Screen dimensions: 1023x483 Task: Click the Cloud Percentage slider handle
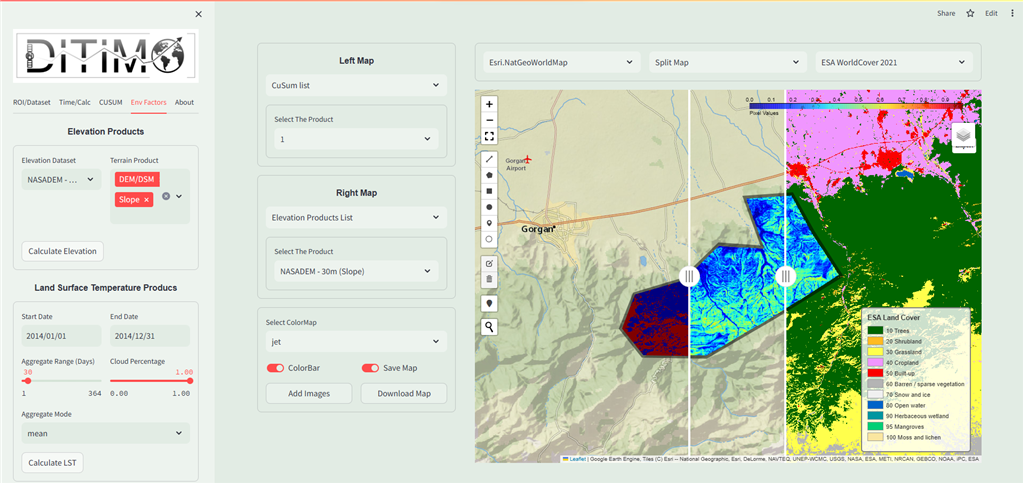190,380
